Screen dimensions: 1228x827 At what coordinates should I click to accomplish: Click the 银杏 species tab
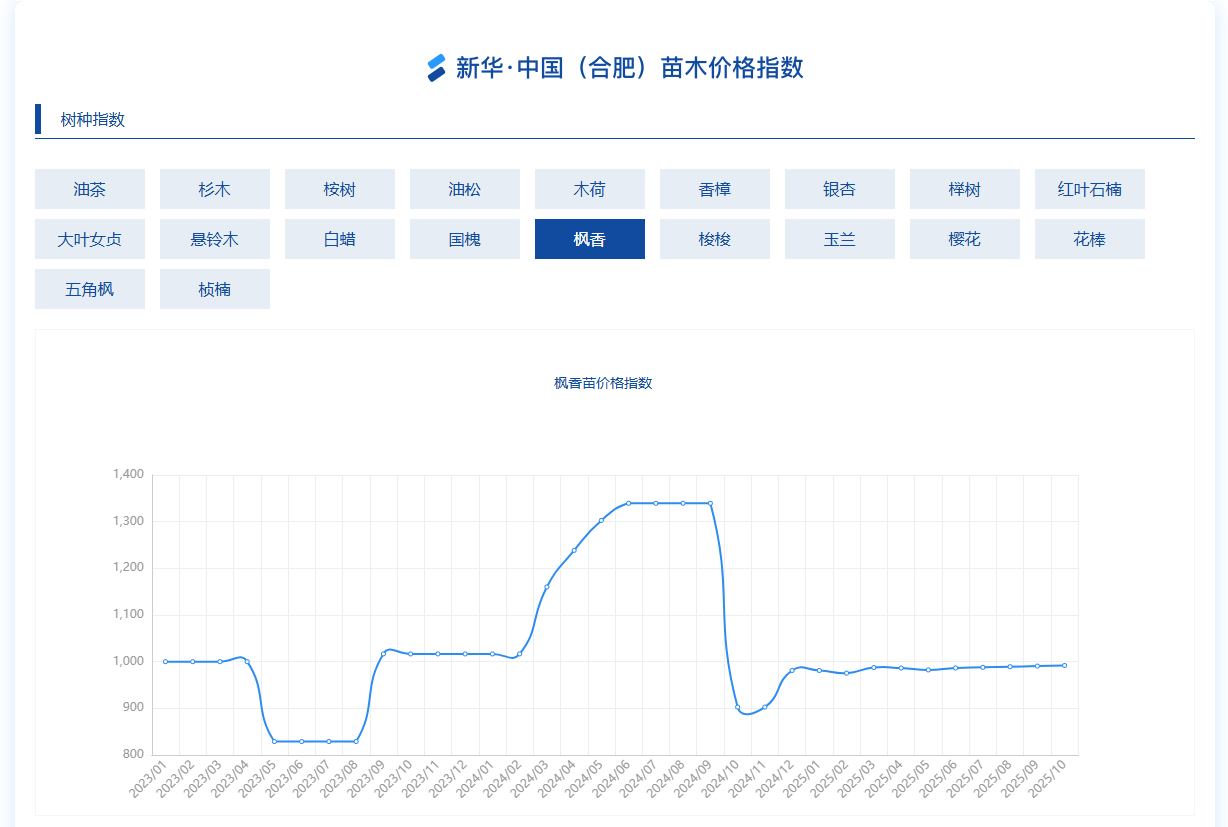[840, 189]
